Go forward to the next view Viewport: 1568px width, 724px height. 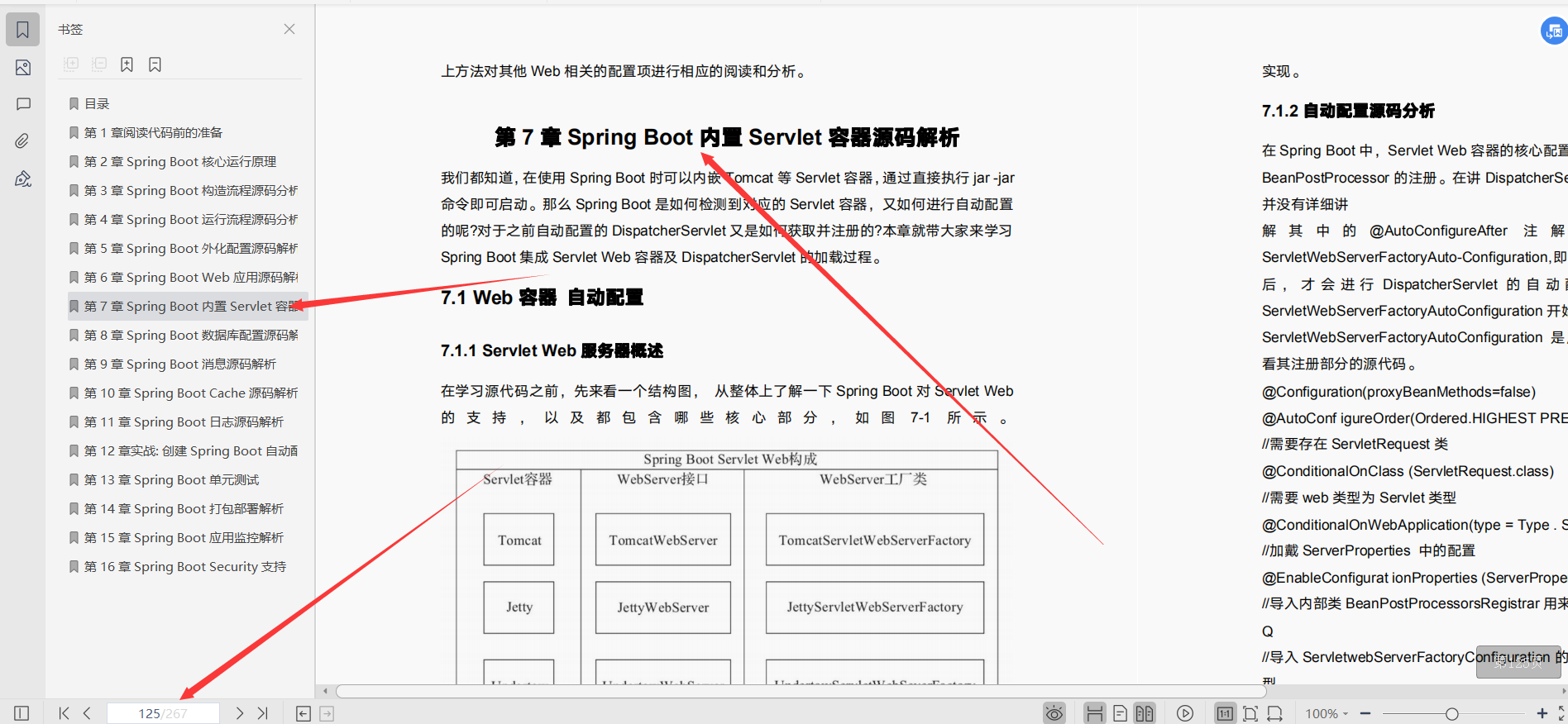click(x=327, y=713)
